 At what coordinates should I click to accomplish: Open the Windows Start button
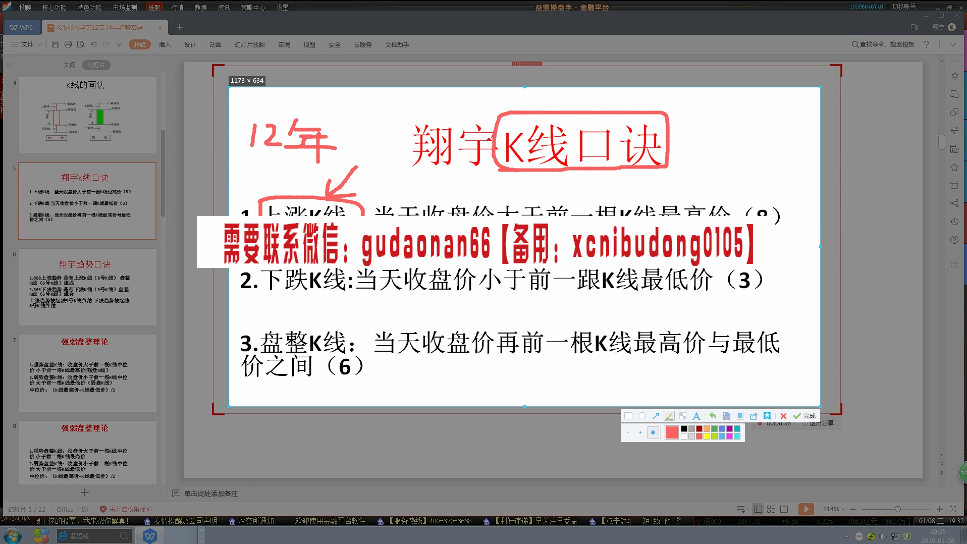[12, 535]
